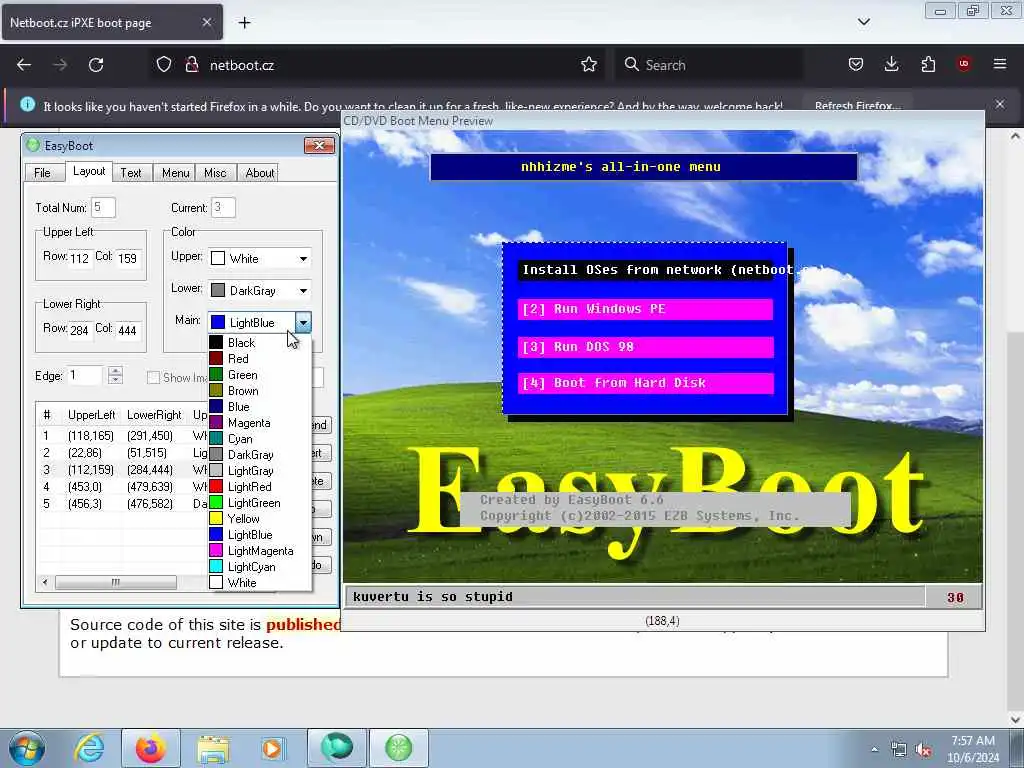Choose Brown from color list
This screenshot has height=768, width=1024.
259,391
